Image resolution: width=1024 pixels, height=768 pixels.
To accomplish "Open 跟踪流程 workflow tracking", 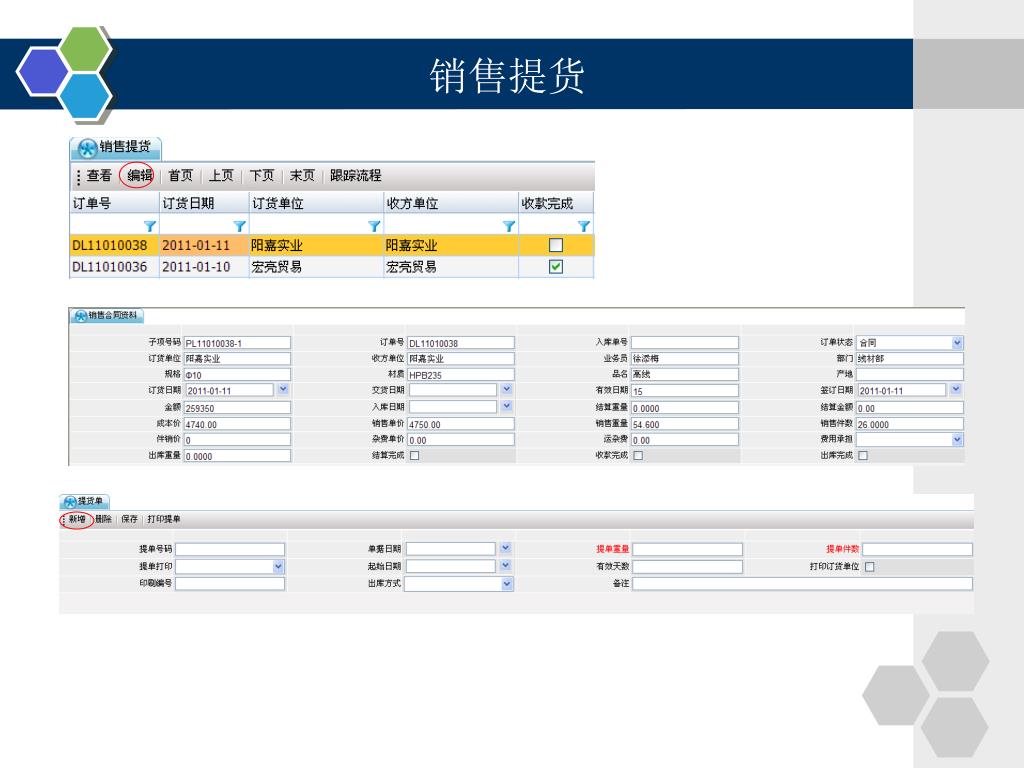I will tap(355, 176).
